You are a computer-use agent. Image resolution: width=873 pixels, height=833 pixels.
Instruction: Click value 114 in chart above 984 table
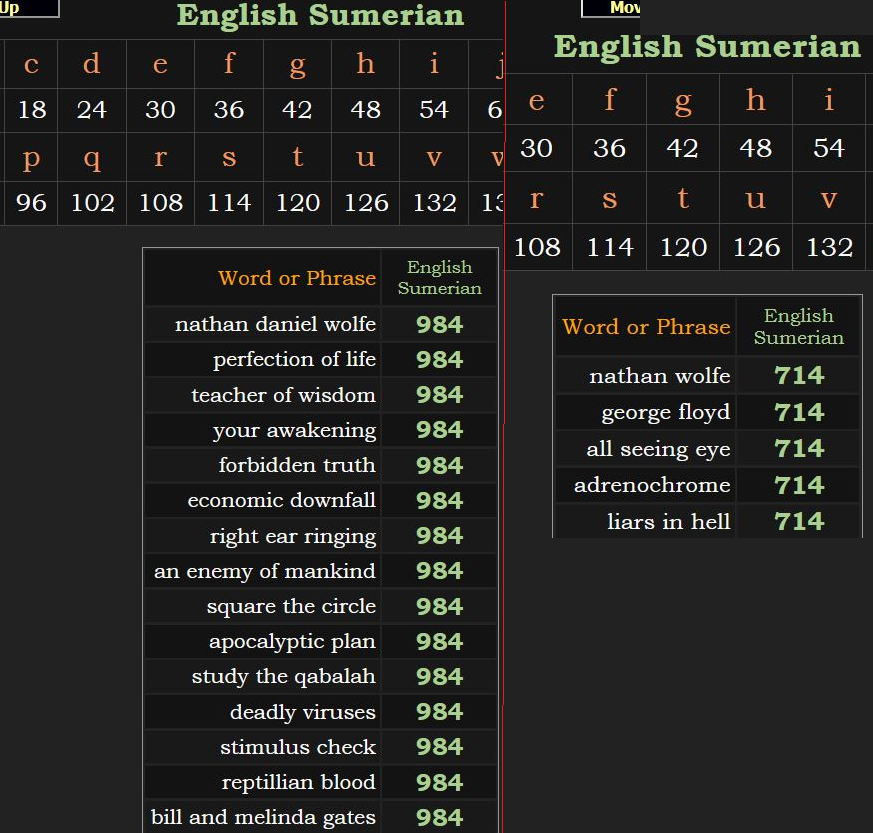tap(229, 203)
